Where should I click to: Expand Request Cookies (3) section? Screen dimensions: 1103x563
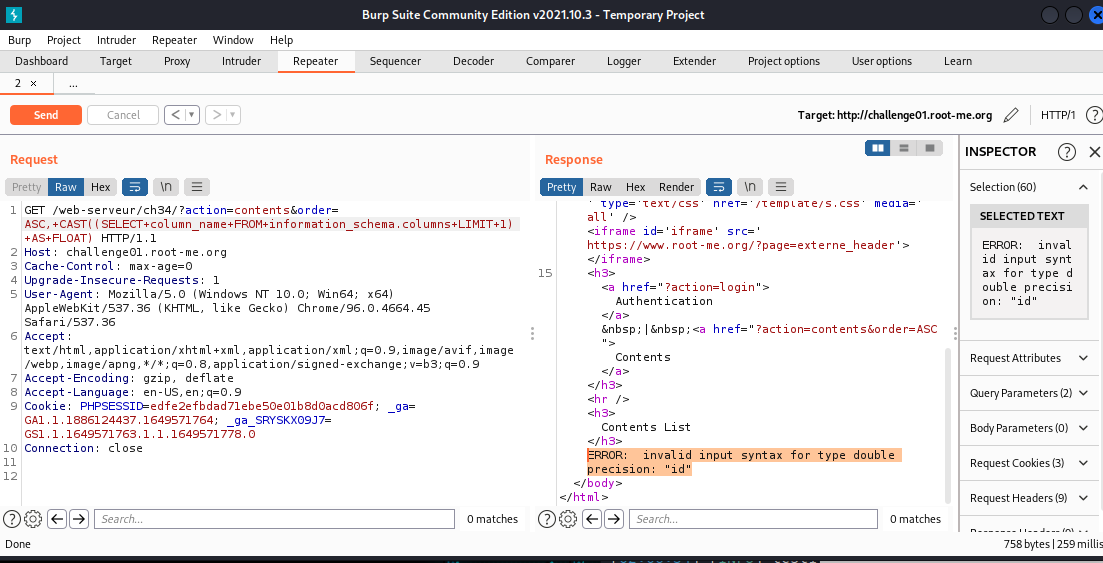1083,463
